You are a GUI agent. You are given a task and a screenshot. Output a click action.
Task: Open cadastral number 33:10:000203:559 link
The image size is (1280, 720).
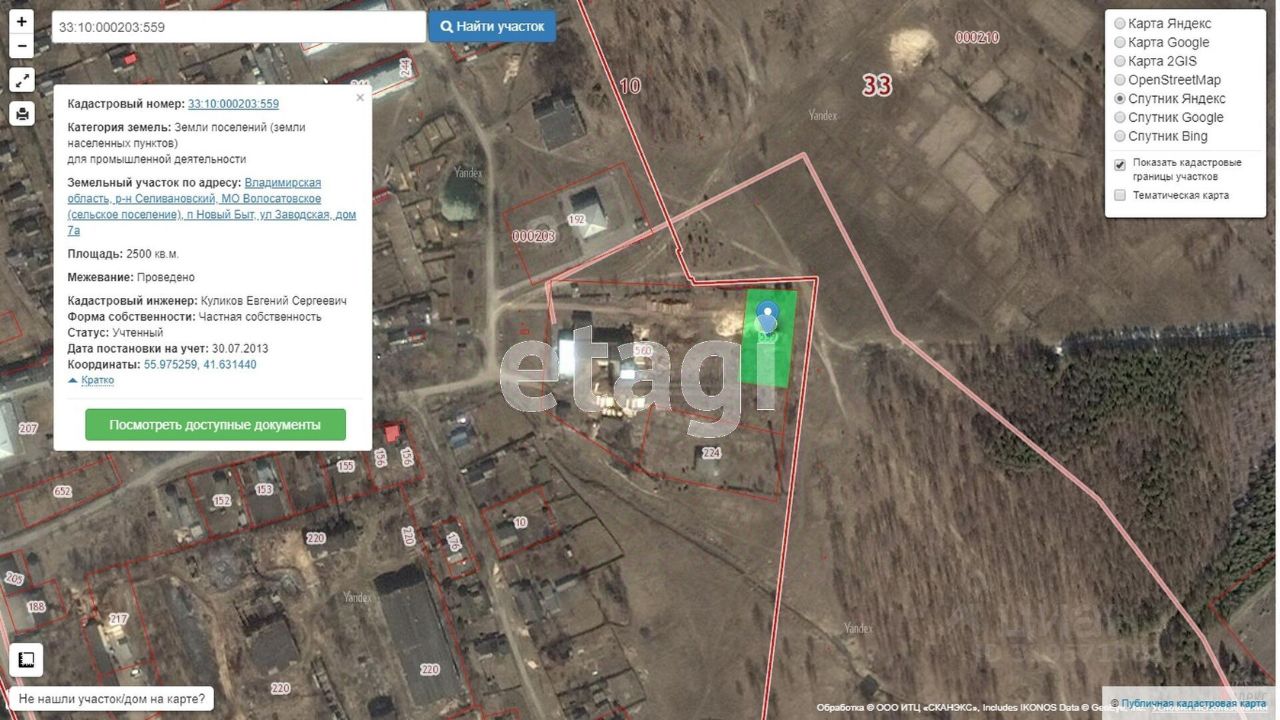[233, 103]
